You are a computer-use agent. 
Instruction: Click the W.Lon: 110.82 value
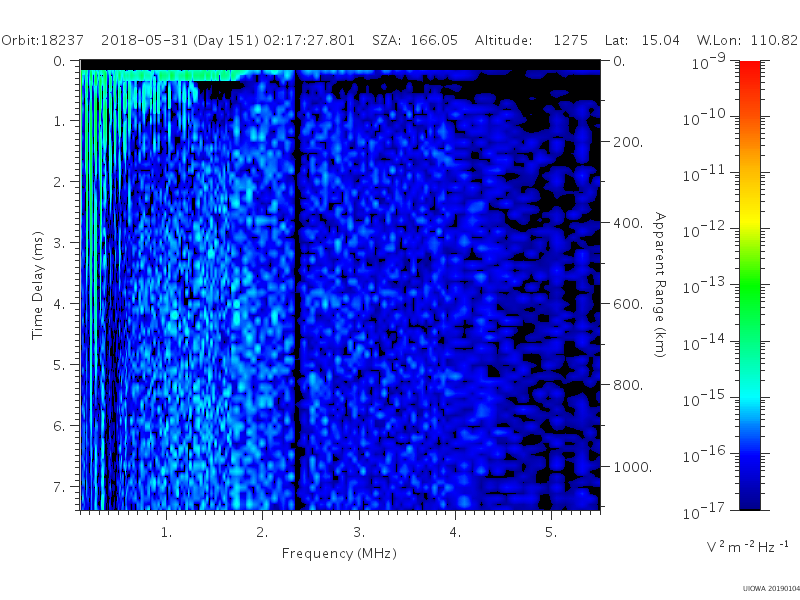747,40
